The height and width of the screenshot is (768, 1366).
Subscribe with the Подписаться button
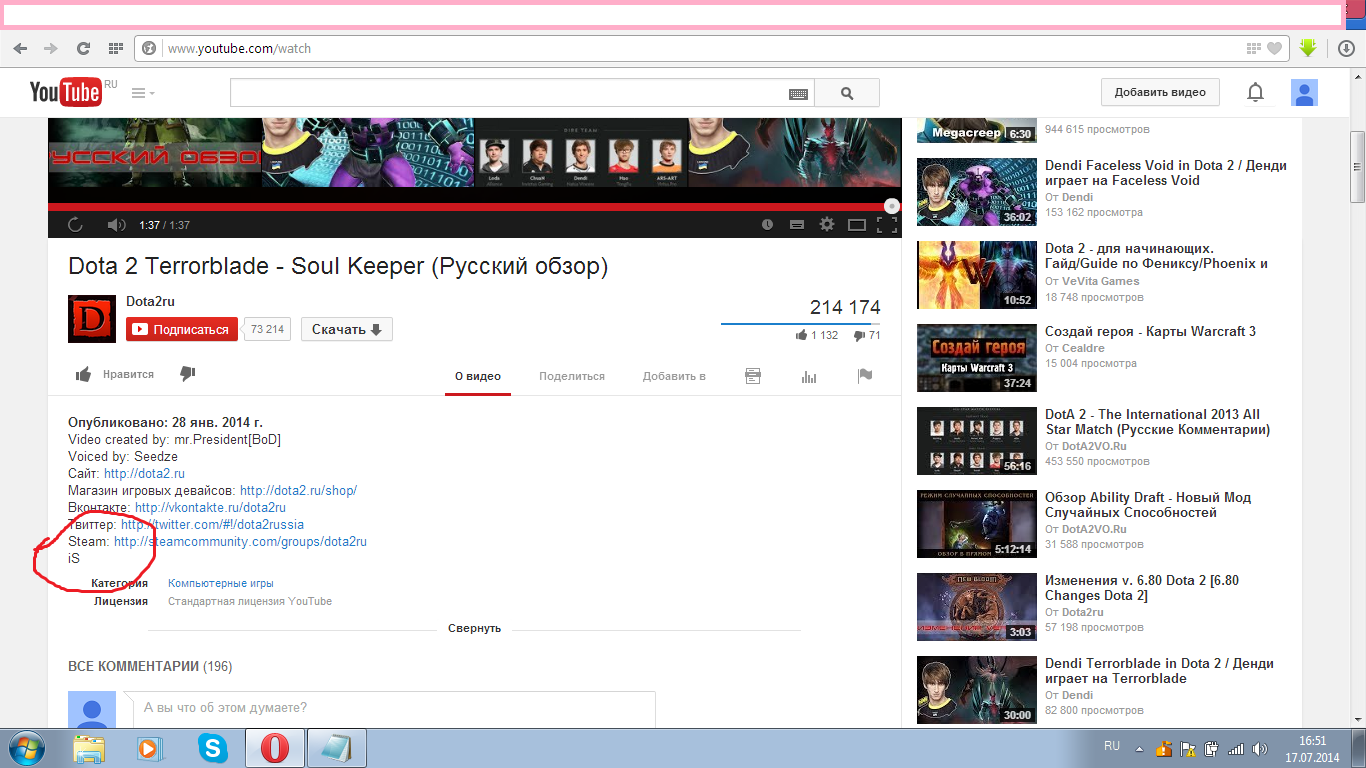(182, 329)
